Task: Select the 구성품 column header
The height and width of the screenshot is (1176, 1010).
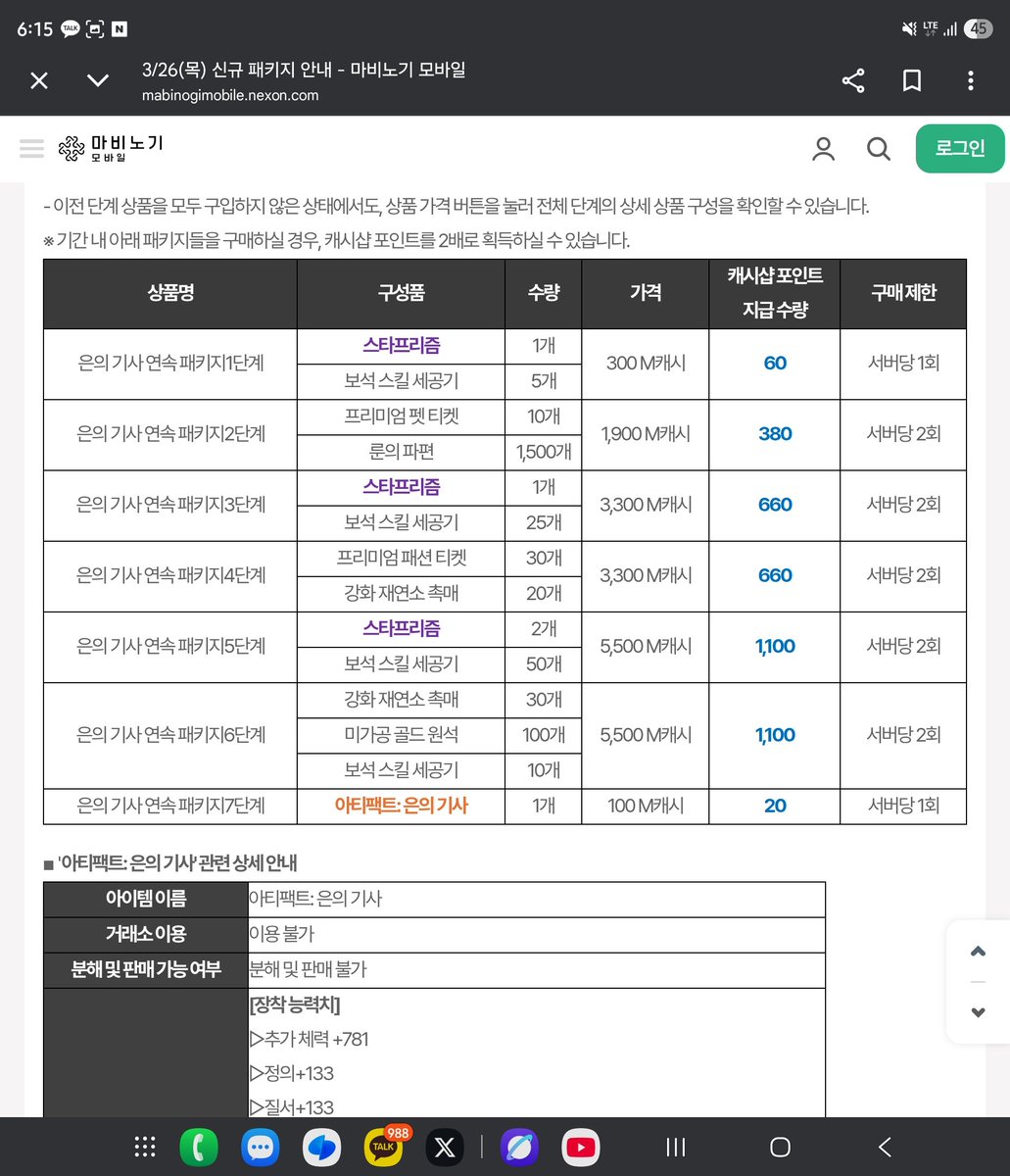Action: point(401,293)
